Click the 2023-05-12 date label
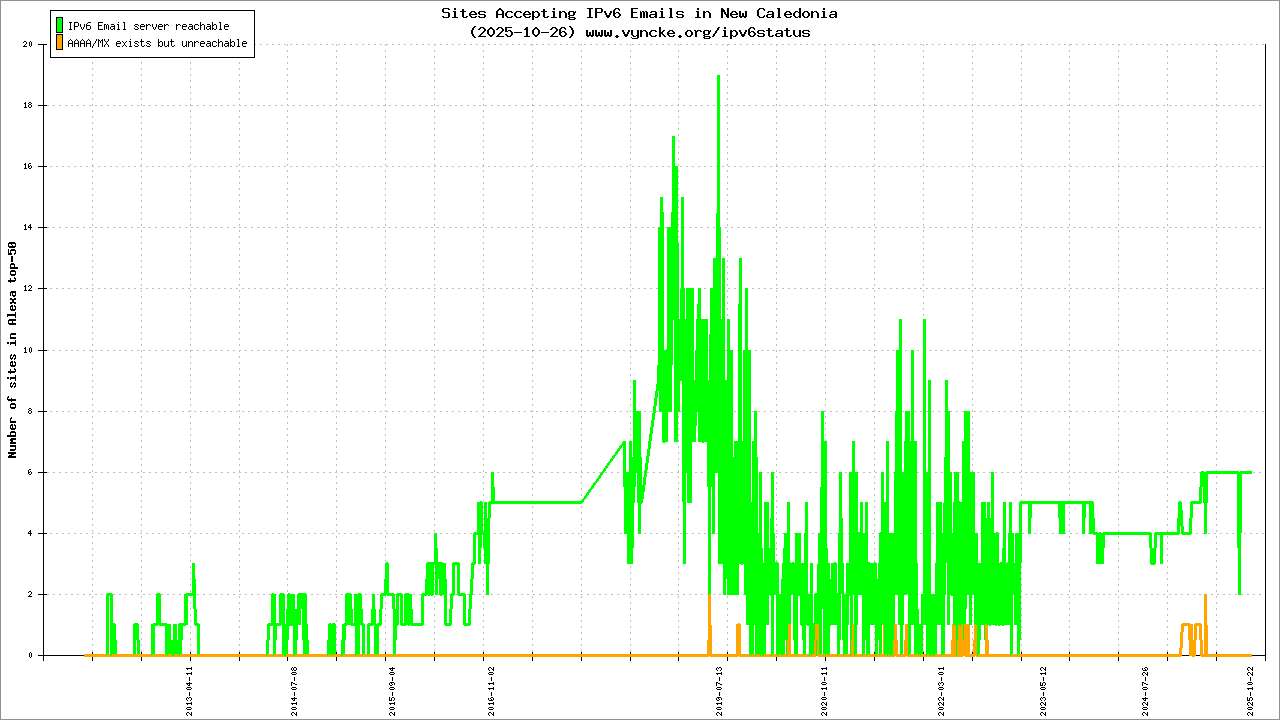 click(1043, 692)
